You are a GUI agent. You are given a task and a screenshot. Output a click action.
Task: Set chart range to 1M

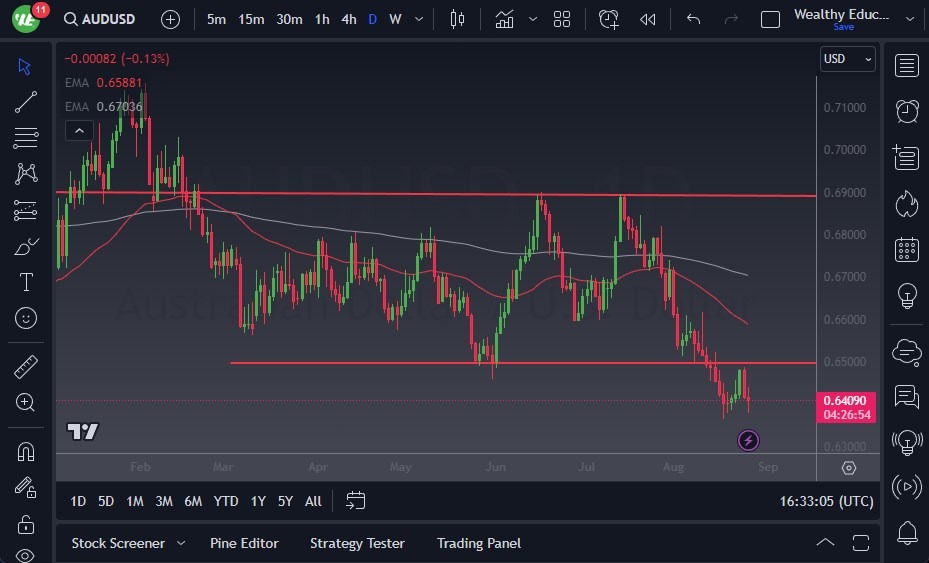135,501
